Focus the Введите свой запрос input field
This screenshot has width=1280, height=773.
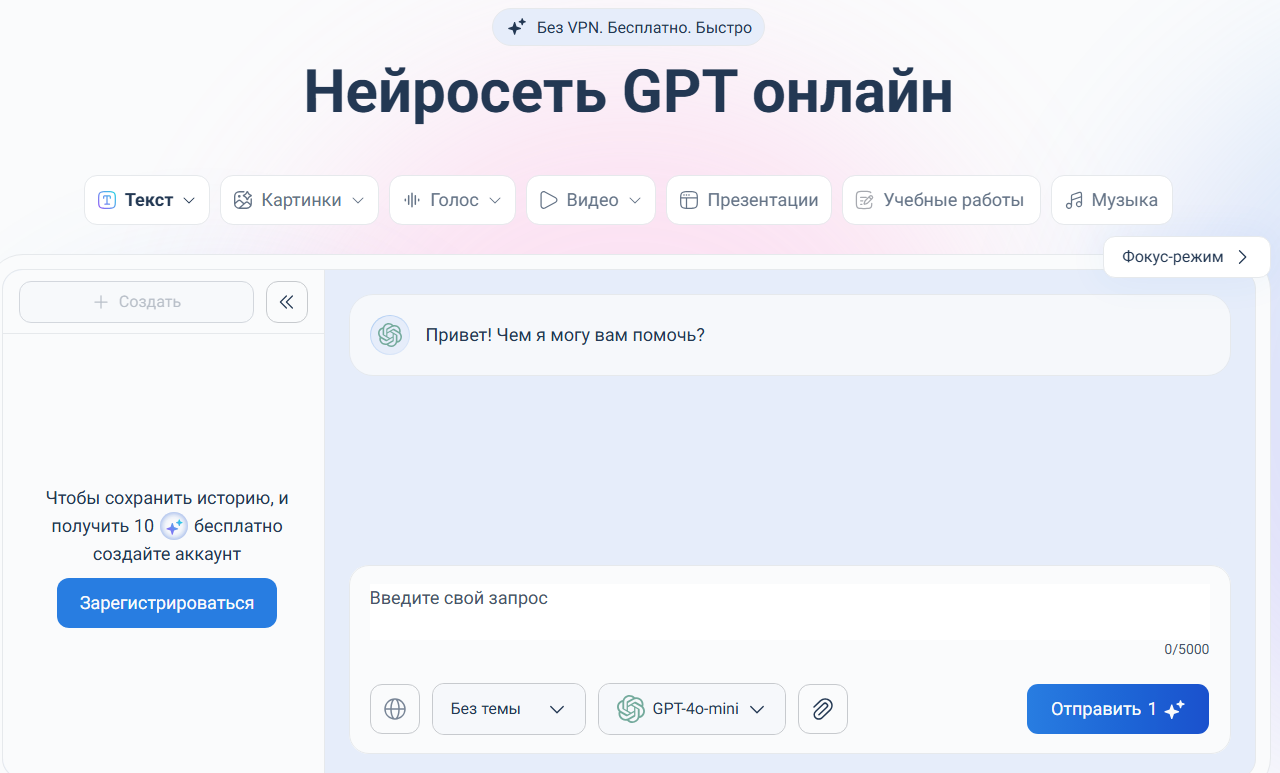[789, 611]
